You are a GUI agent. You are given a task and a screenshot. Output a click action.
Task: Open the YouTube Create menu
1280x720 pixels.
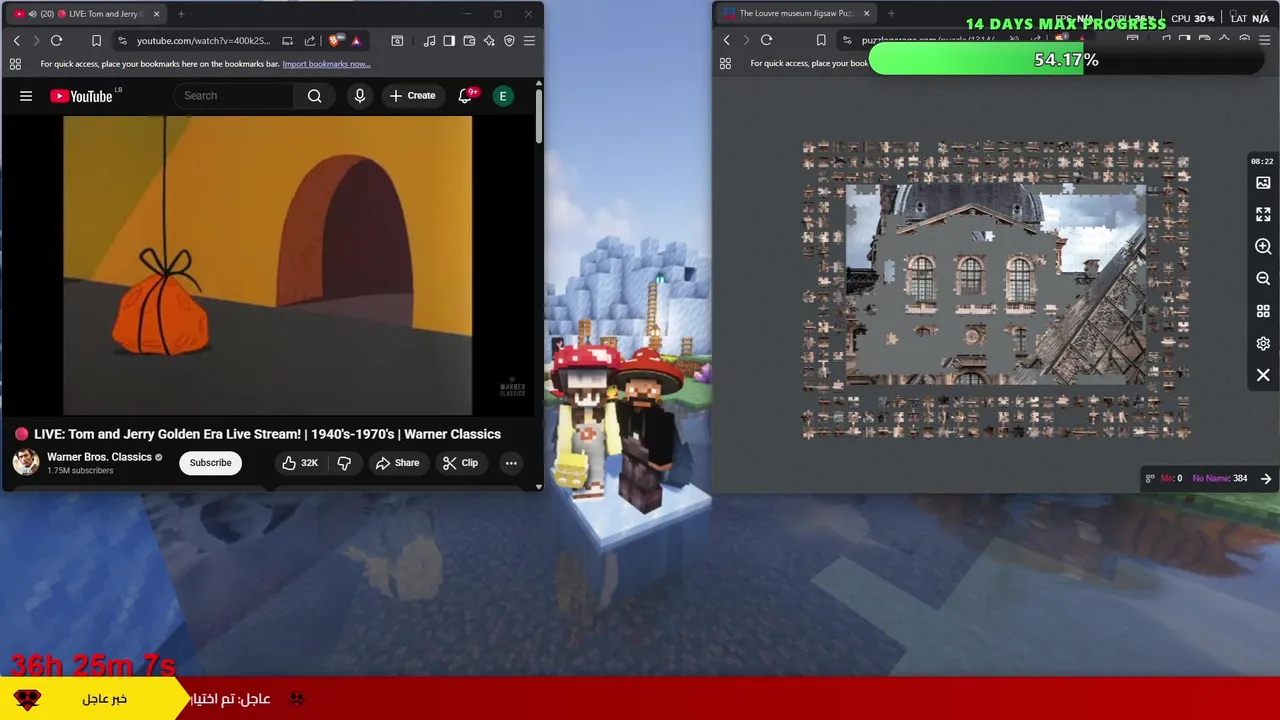pos(413,96)
